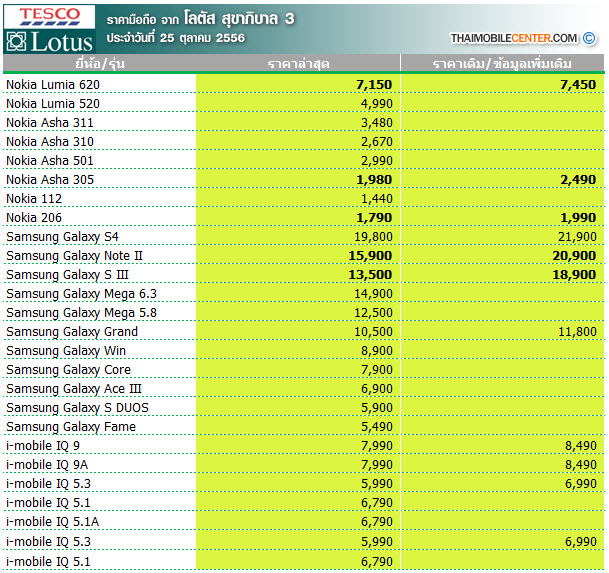Select the Nokia 206 row name
Image resolution: width=609 pixels, height=573 pixels.
coord(34,218)
